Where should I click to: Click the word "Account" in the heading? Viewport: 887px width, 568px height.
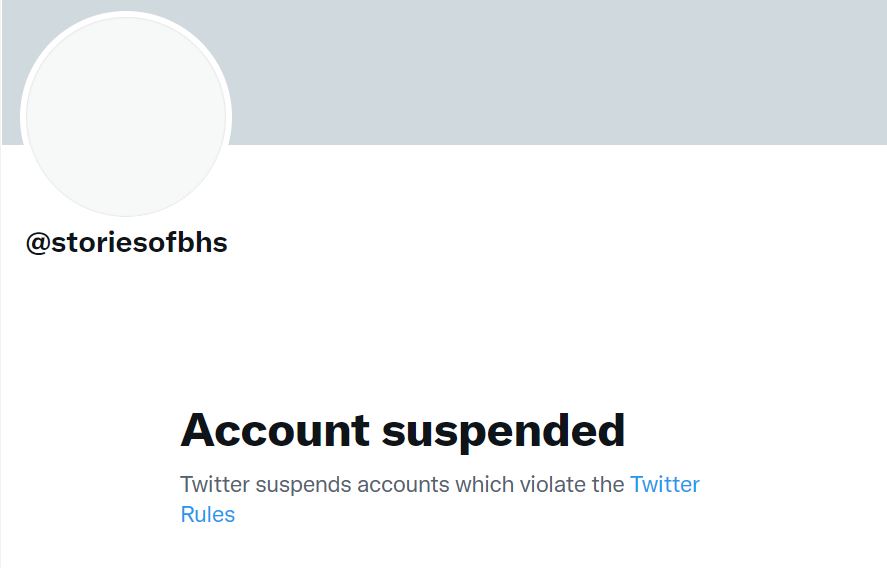(x=275, y=430)
